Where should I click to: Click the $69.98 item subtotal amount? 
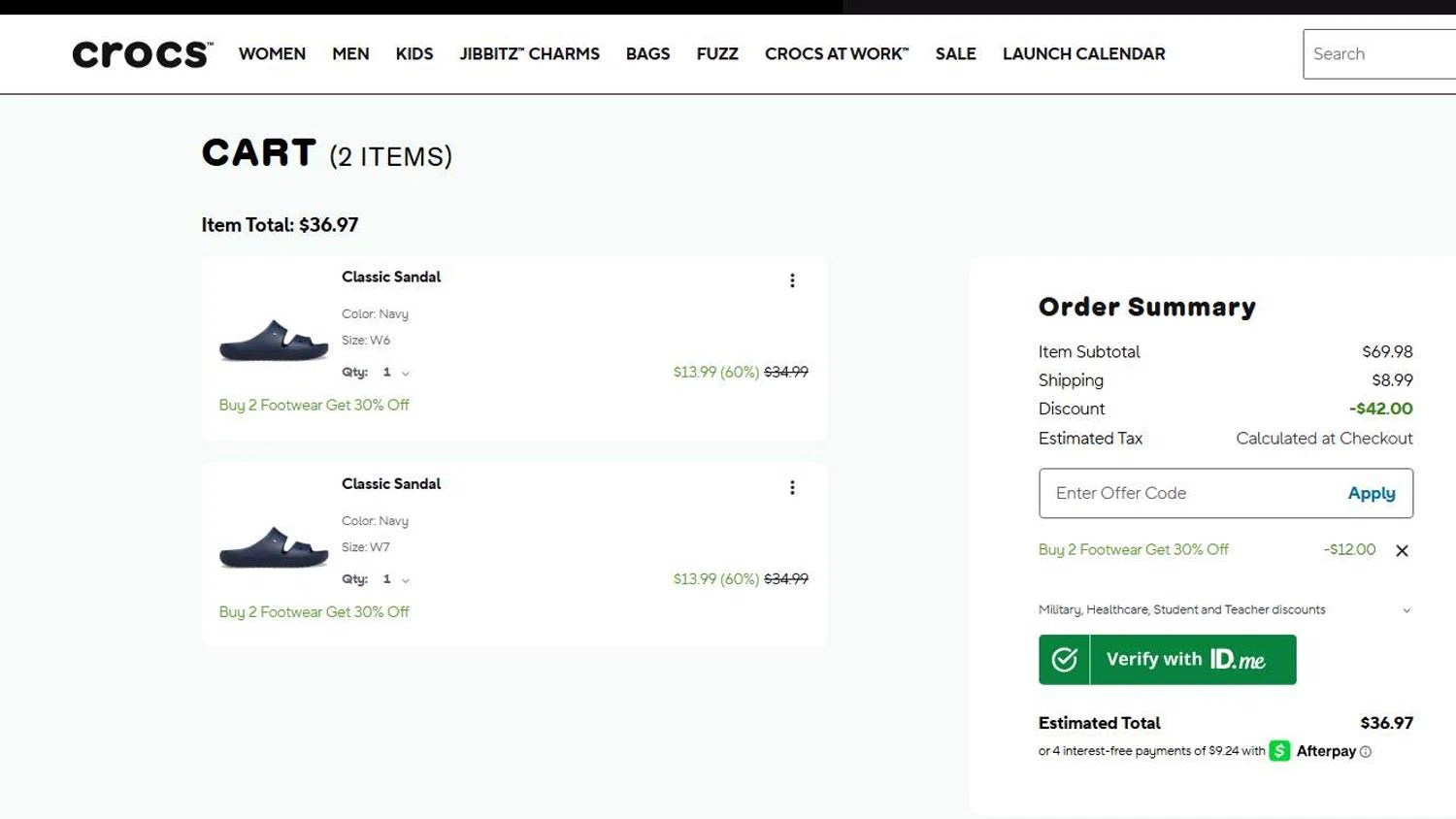[x=1387, y=351]
